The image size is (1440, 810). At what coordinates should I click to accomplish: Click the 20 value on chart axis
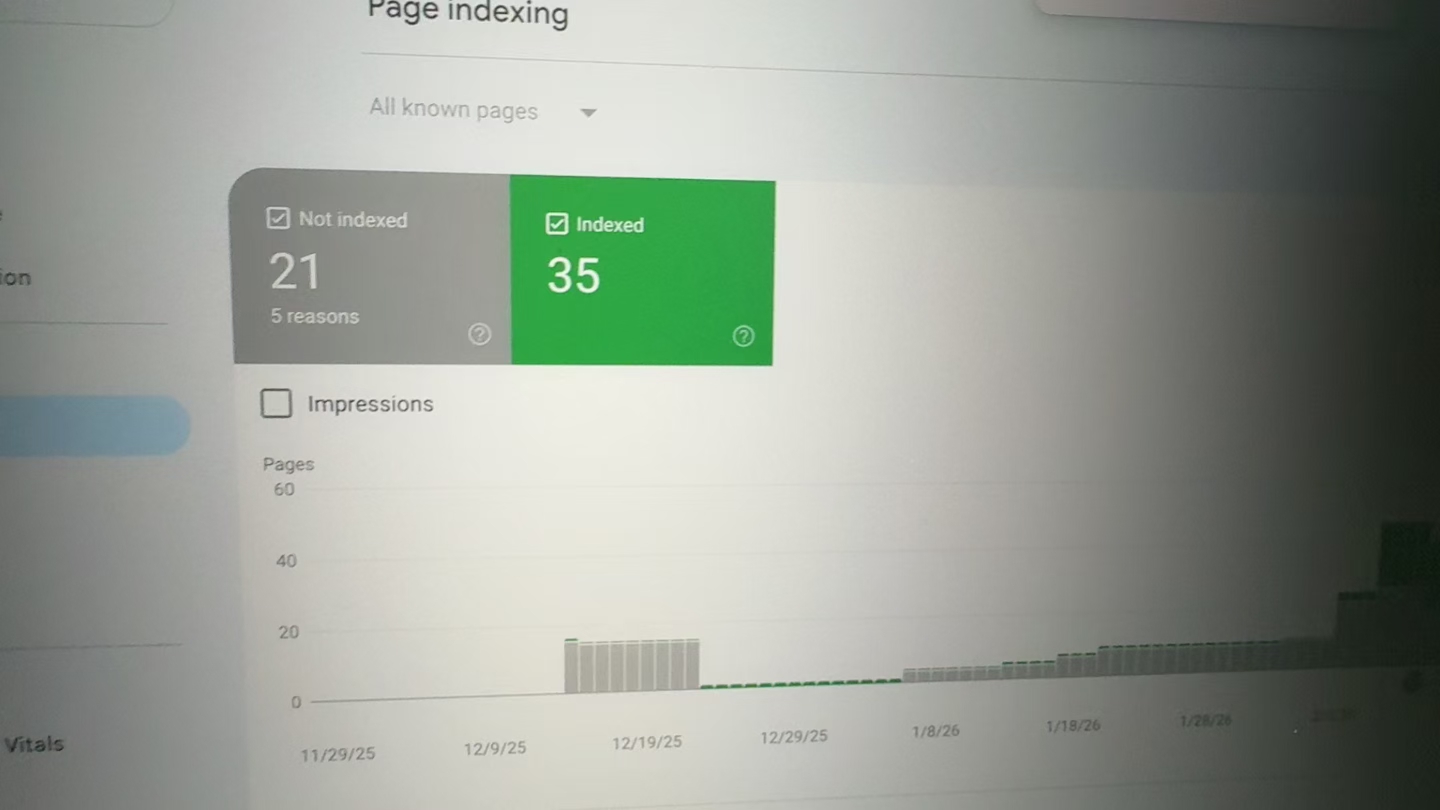point(288,632)
